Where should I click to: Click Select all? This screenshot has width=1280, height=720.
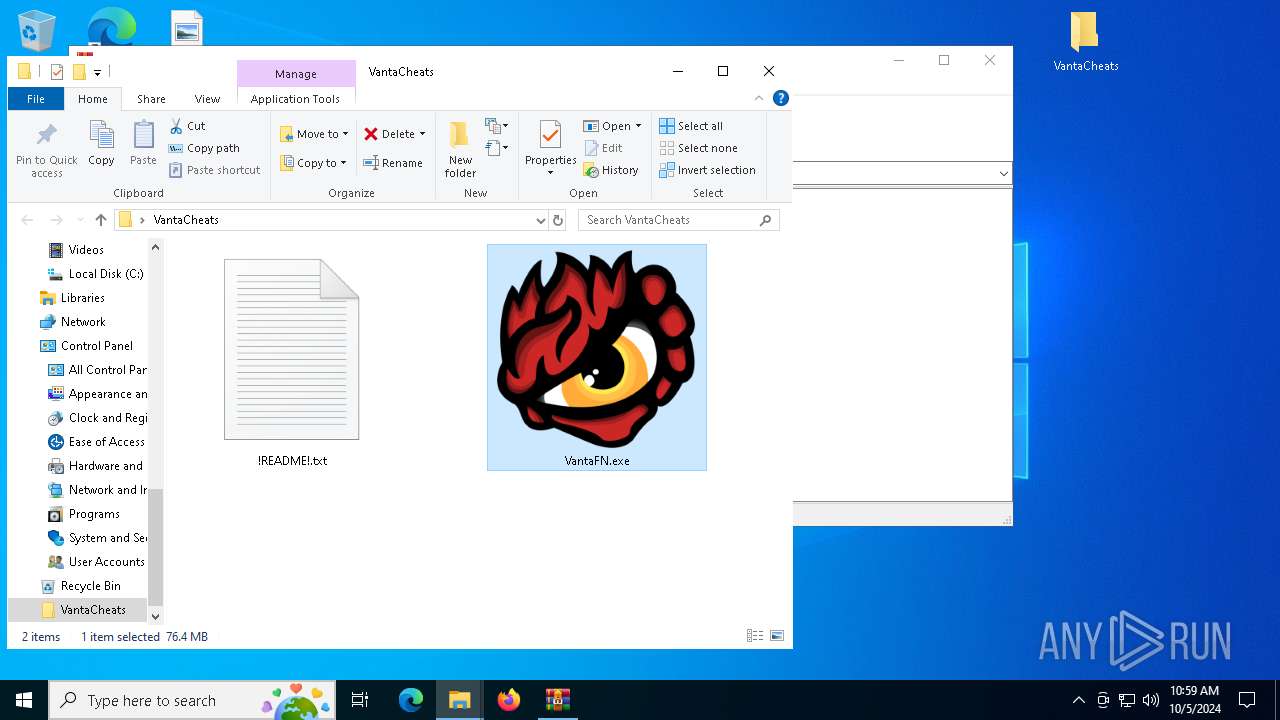pos(691,126)
